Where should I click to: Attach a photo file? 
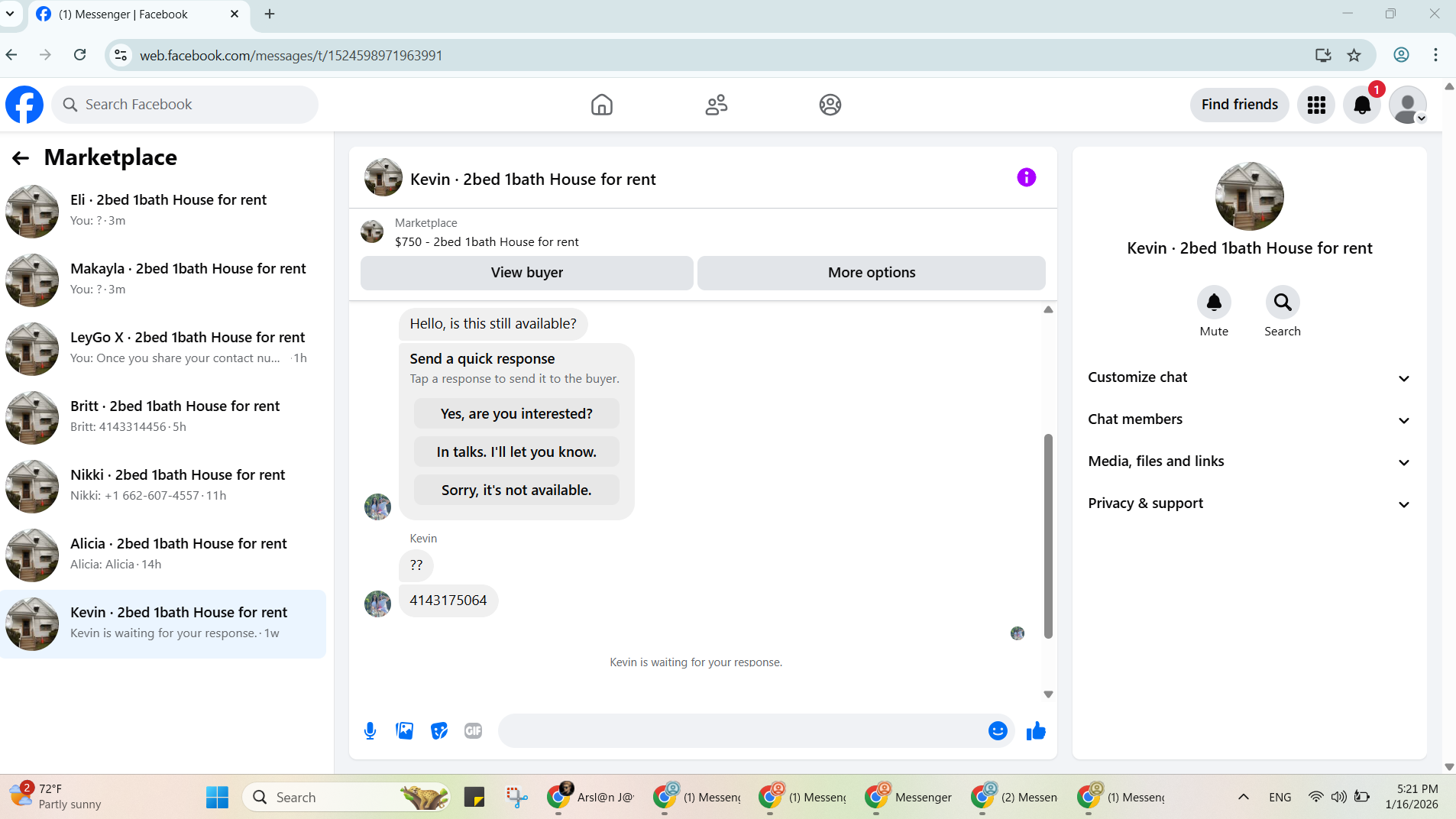[405, 731]
